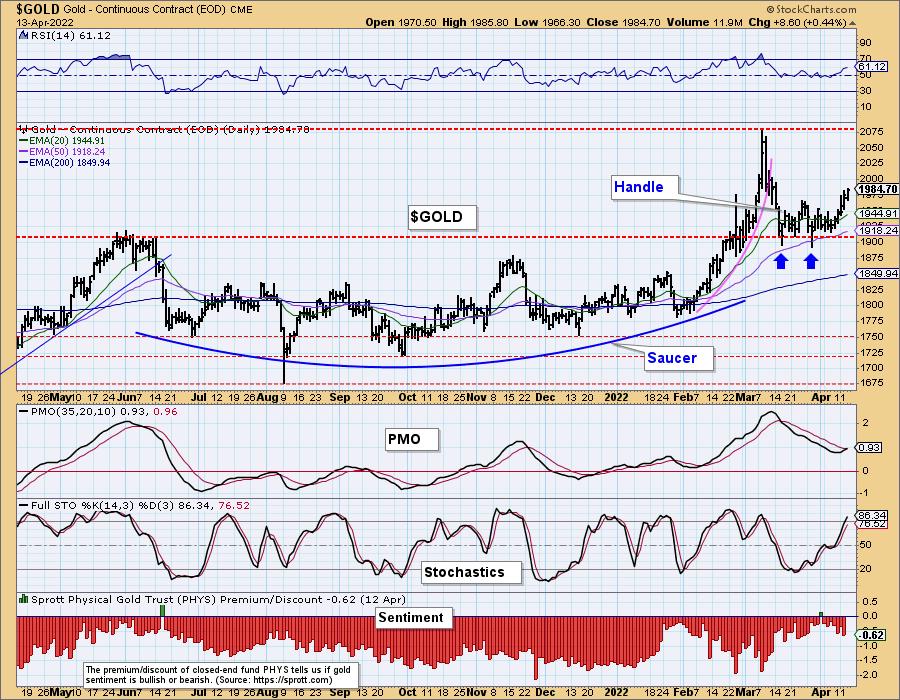Click the Stochastics label box
900x700 pixels.
click(471, 572)
